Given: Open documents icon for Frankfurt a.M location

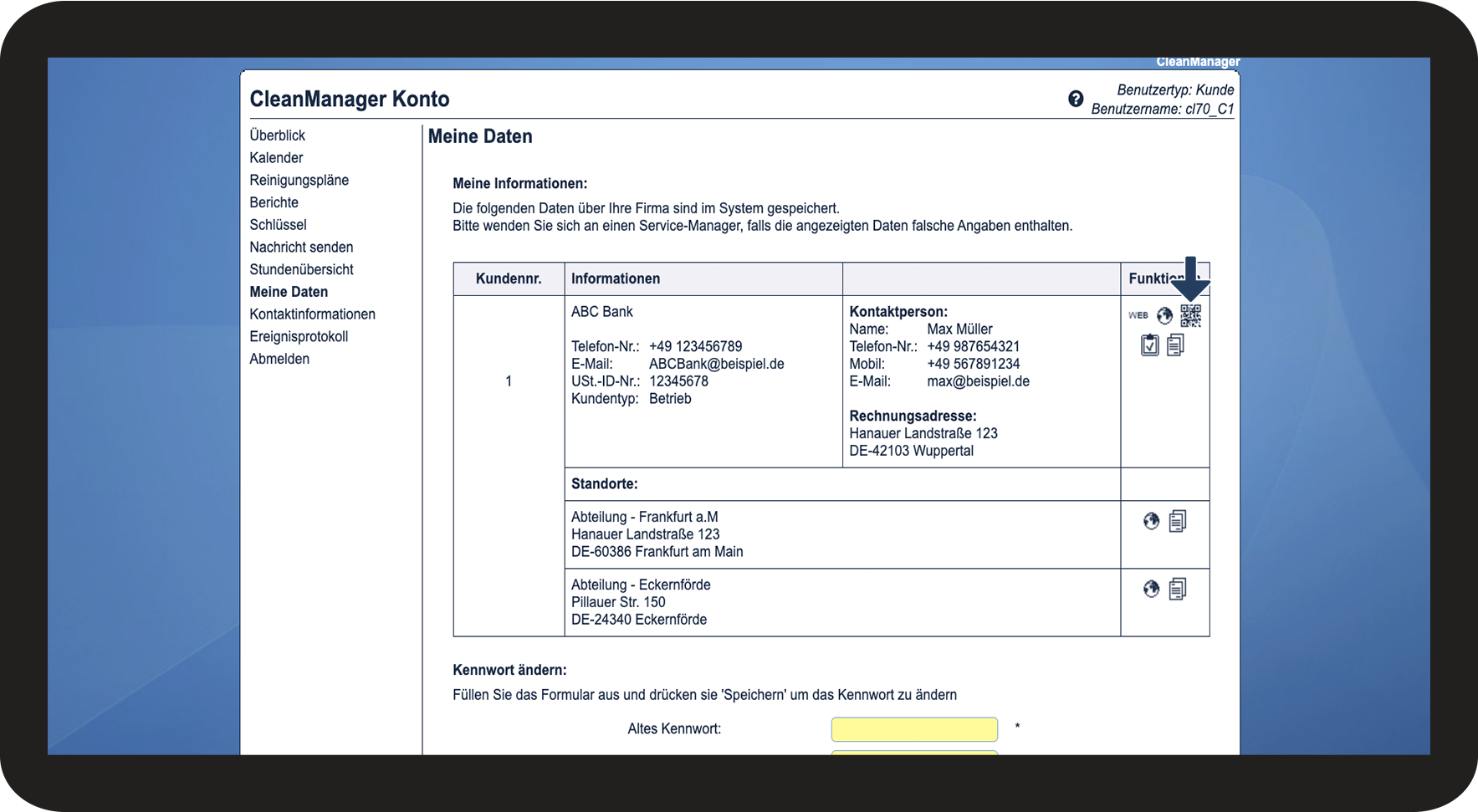Looking at the screenshot, I should [x=1178, y=521].
